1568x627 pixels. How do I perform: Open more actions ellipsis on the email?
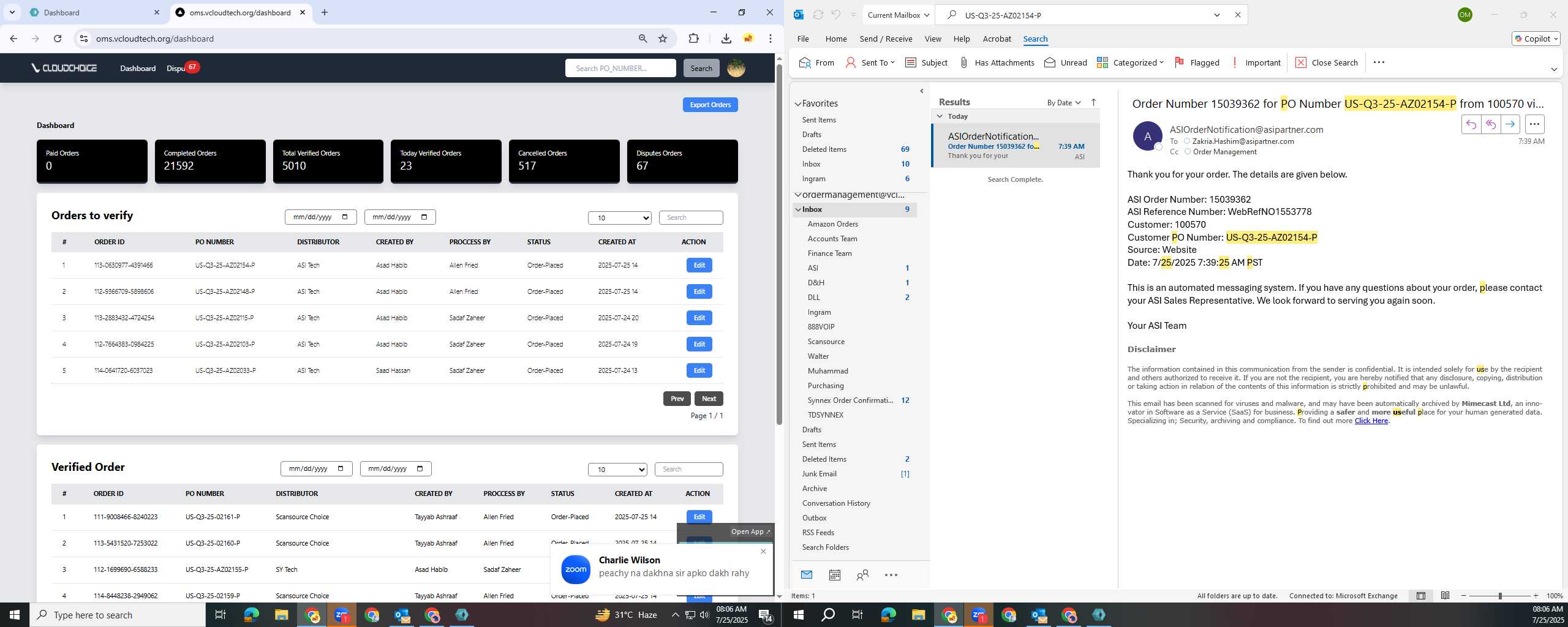point(1534,124)
